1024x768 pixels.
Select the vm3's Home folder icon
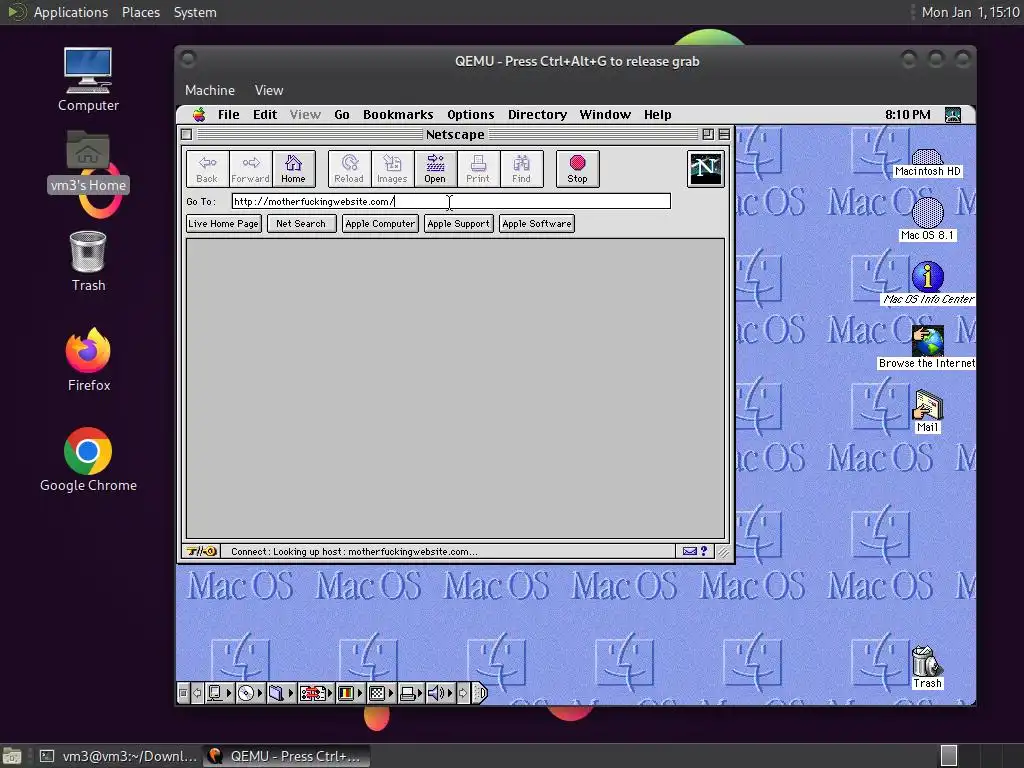(x=88, y=161)
